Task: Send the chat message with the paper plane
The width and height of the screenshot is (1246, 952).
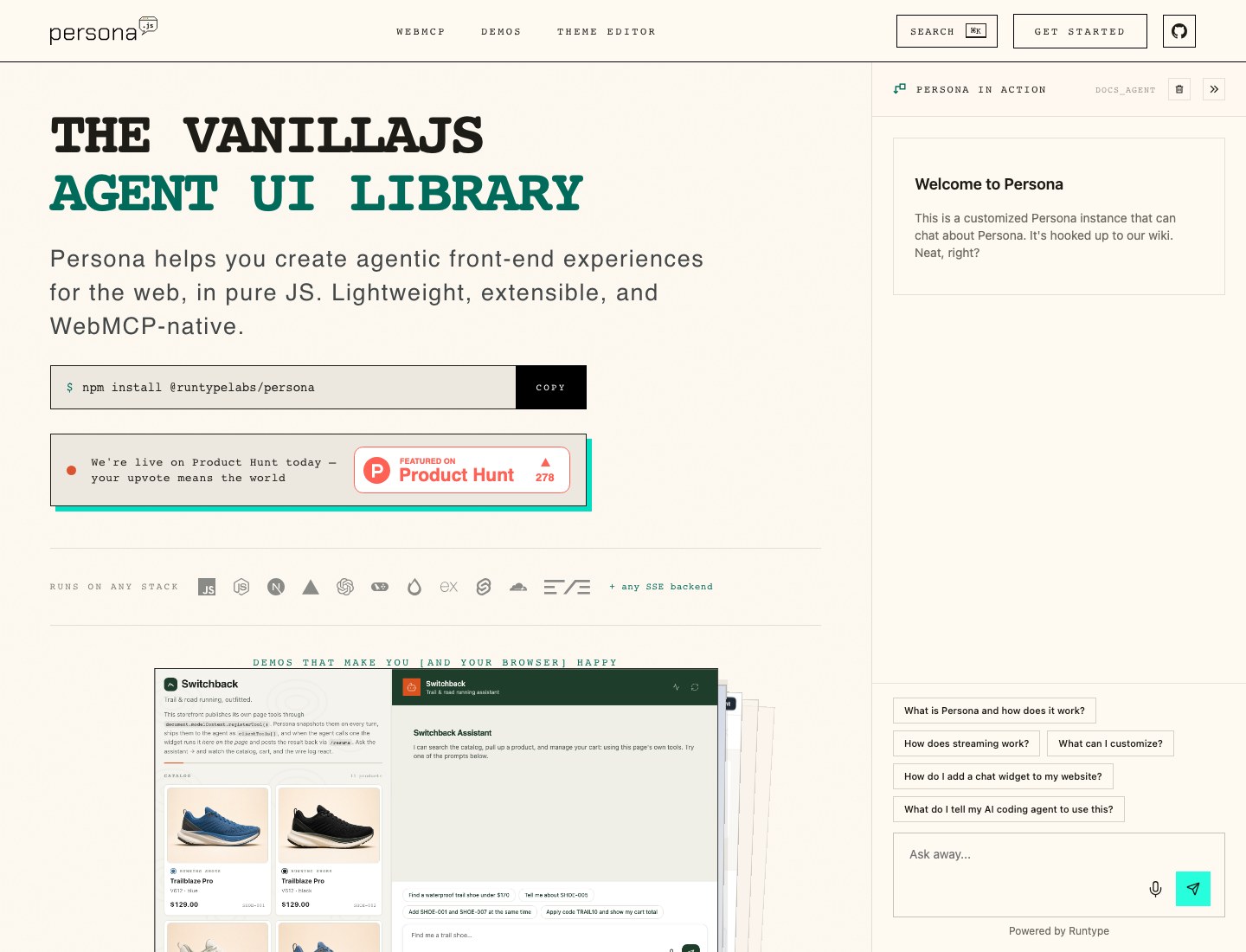Action: click(x=1193, y=889)
